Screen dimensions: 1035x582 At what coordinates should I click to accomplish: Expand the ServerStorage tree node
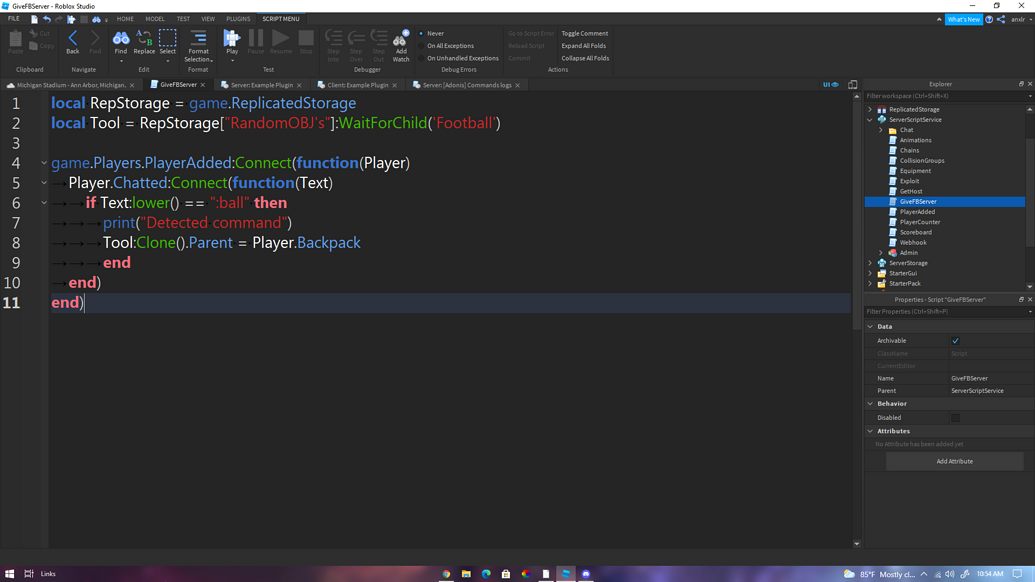pyautogui.click(x=870, y=263)
